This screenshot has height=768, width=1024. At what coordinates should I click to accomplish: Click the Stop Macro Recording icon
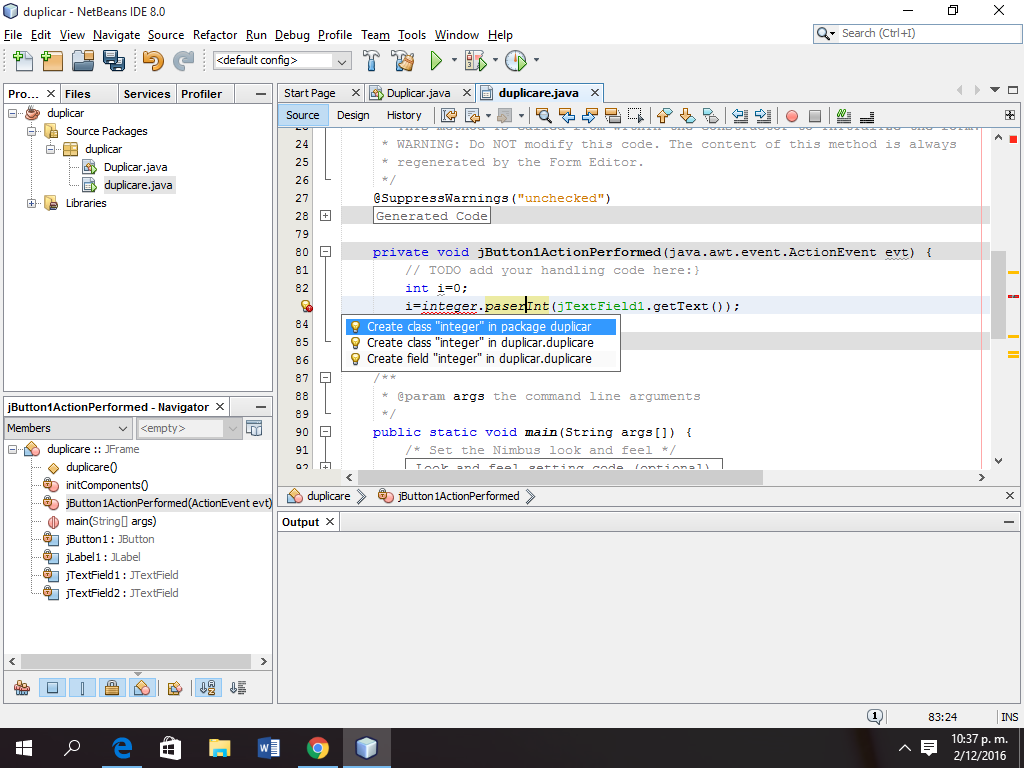(815, 116)
